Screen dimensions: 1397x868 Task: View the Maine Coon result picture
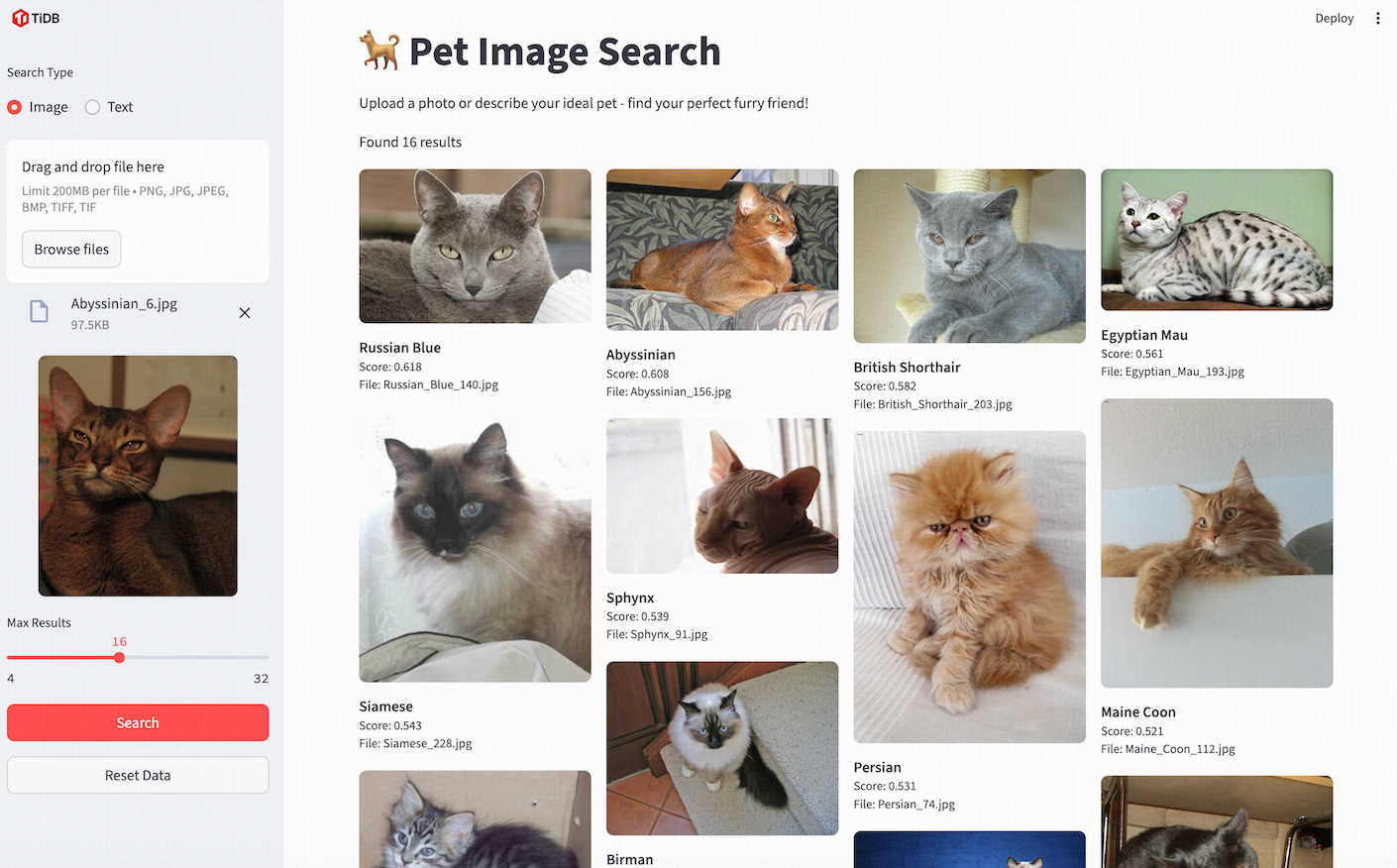coord(1216,543)
